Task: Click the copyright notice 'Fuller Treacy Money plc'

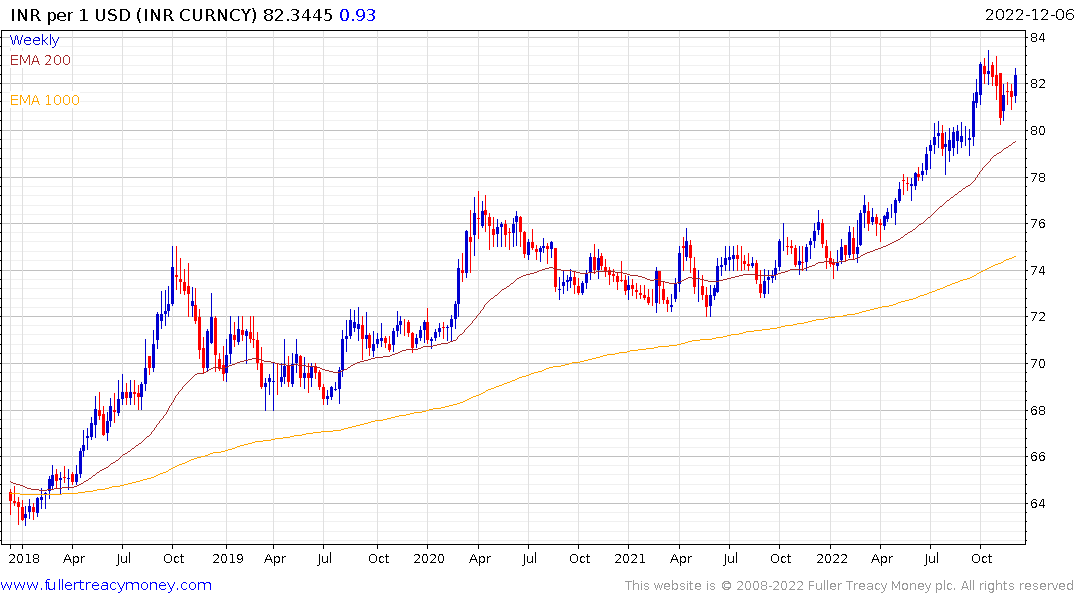Action: pyautogui.click(x=880, y=586)
